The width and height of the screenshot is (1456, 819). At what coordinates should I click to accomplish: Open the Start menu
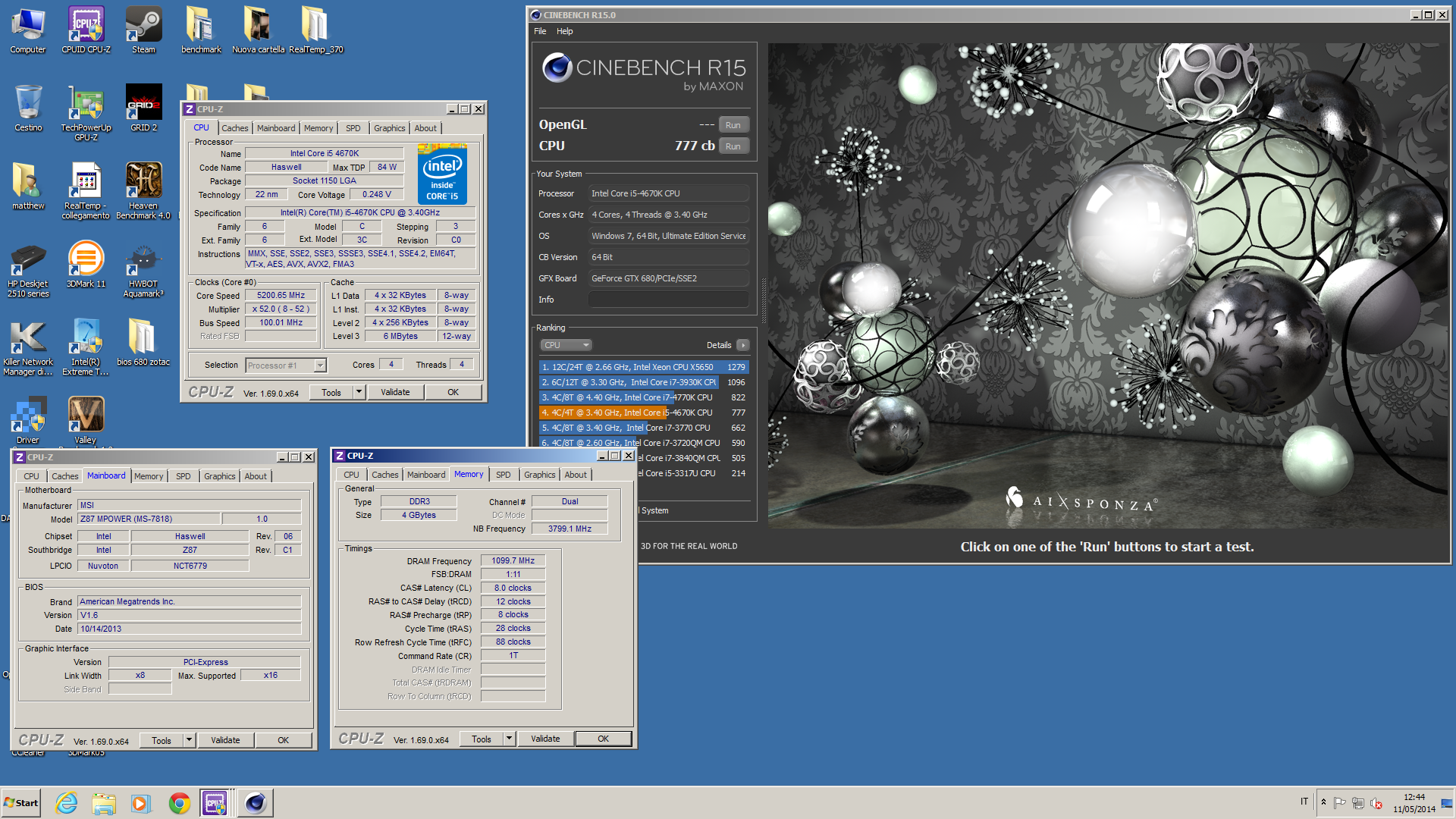click(21, 803)
